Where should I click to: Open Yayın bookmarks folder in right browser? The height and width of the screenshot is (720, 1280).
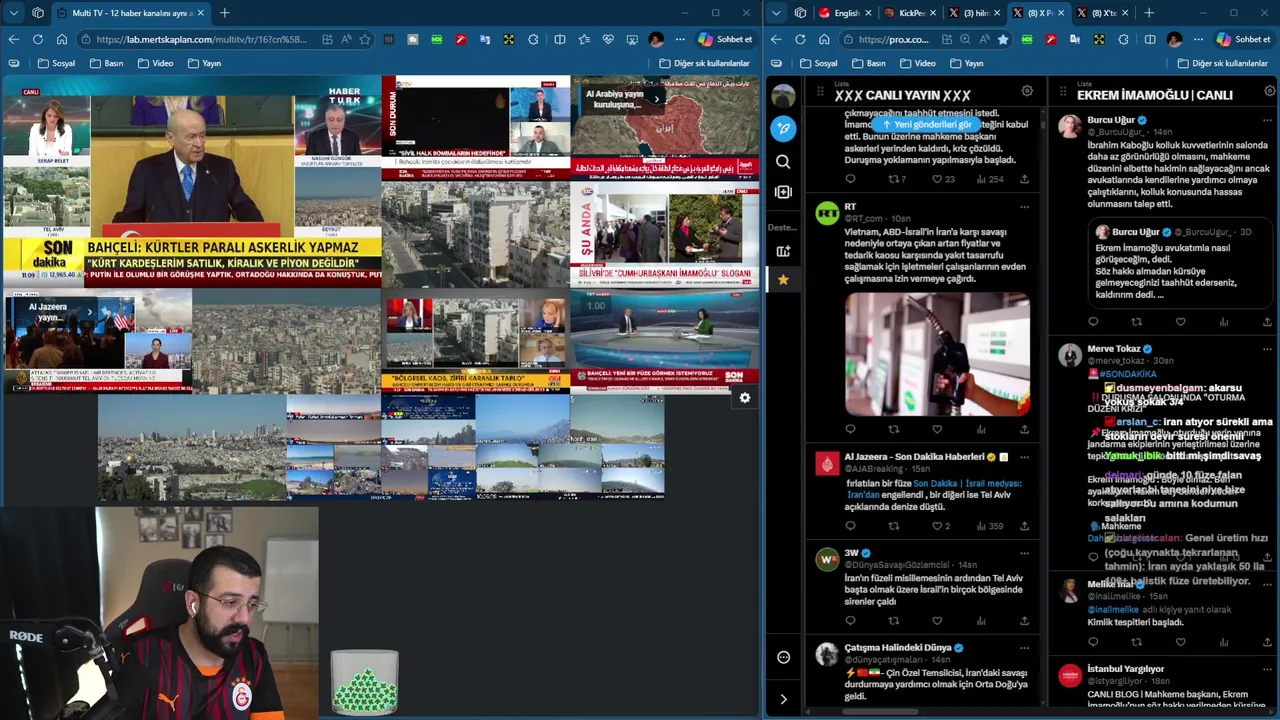pos(966,63)
